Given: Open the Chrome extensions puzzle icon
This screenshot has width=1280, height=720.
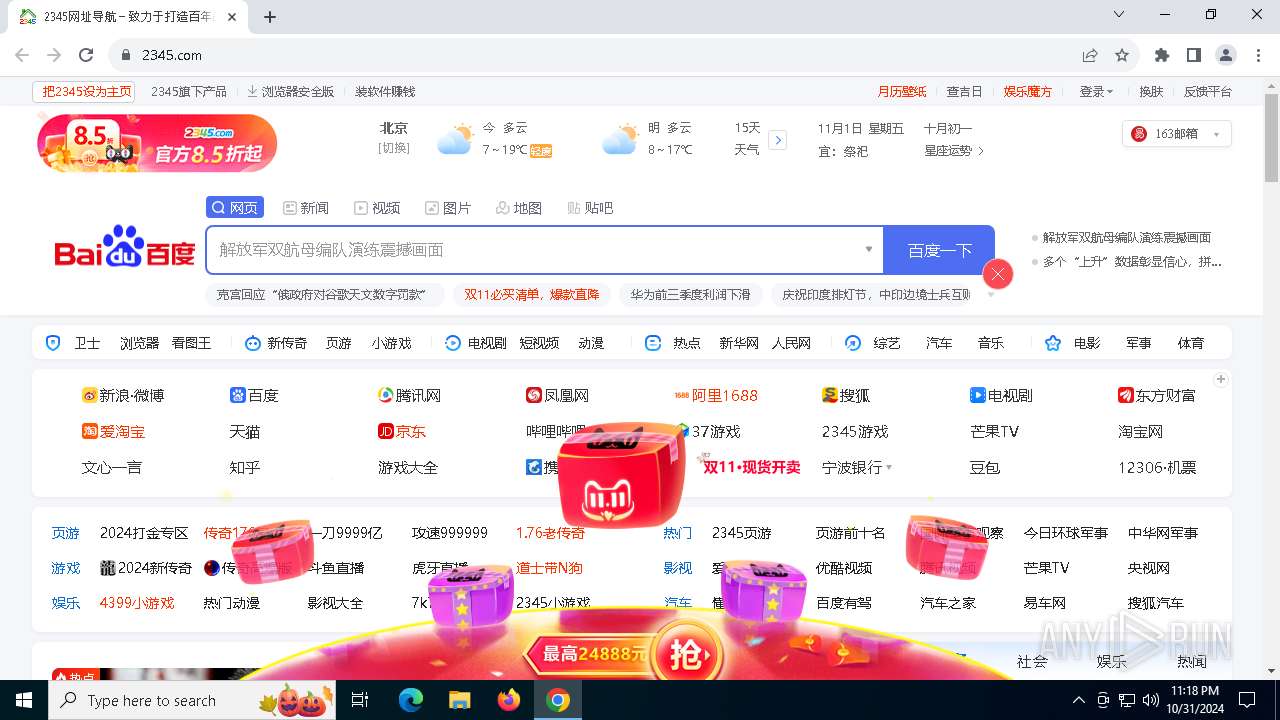Looking at the screenshot, I should coord(1162,55).
